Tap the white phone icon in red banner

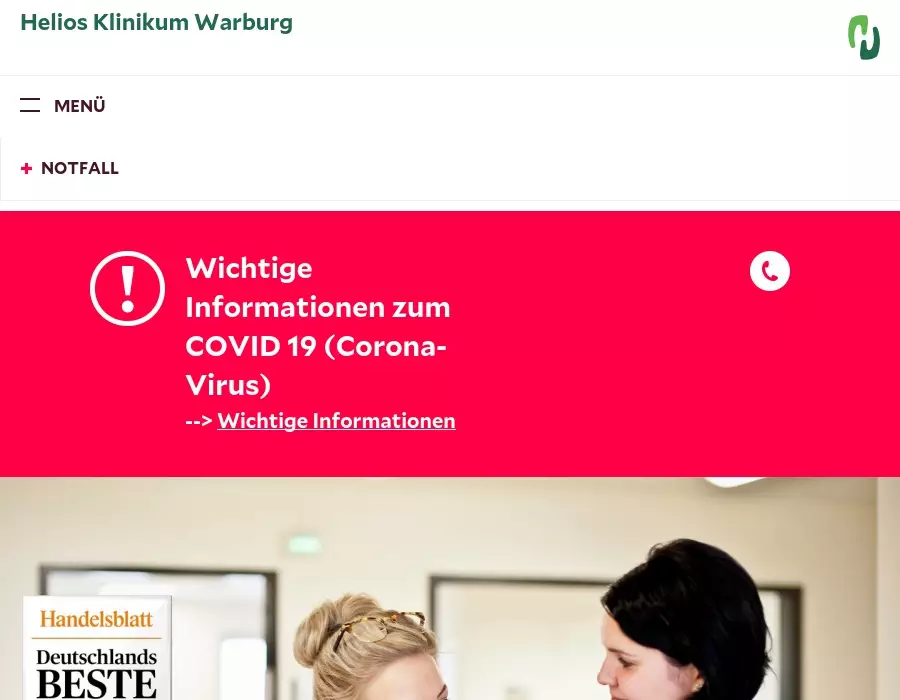[770, 271]
